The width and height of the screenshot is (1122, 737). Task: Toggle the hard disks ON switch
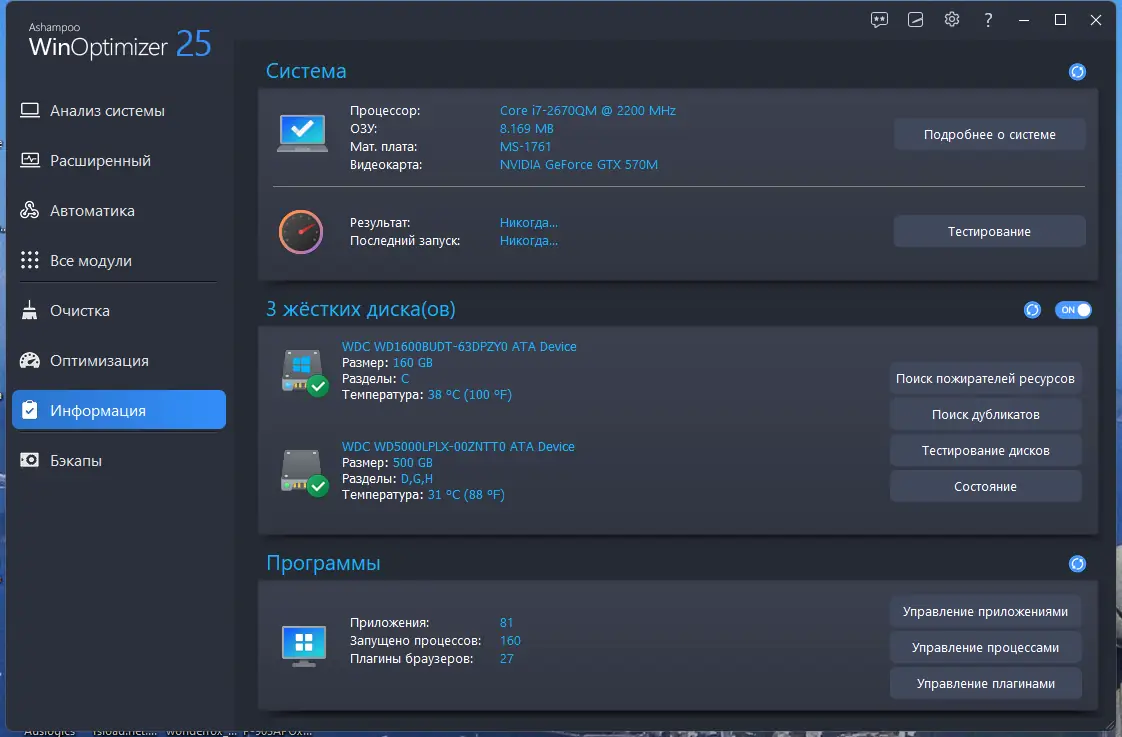tap(1073, 310)
